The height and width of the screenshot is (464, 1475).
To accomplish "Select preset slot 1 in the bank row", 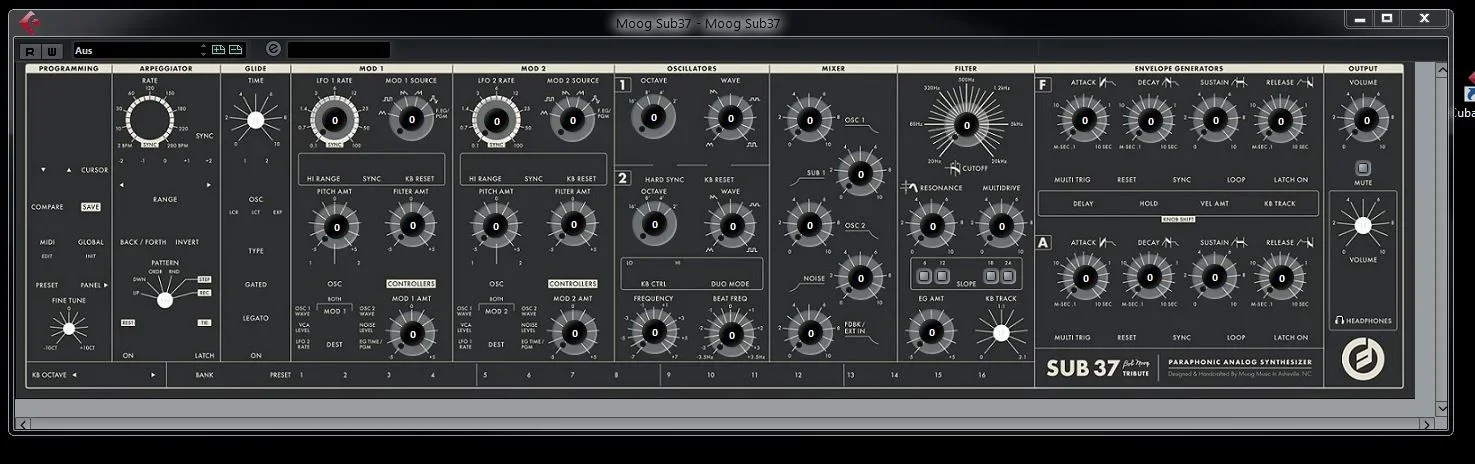I will (x=301, y=375).
